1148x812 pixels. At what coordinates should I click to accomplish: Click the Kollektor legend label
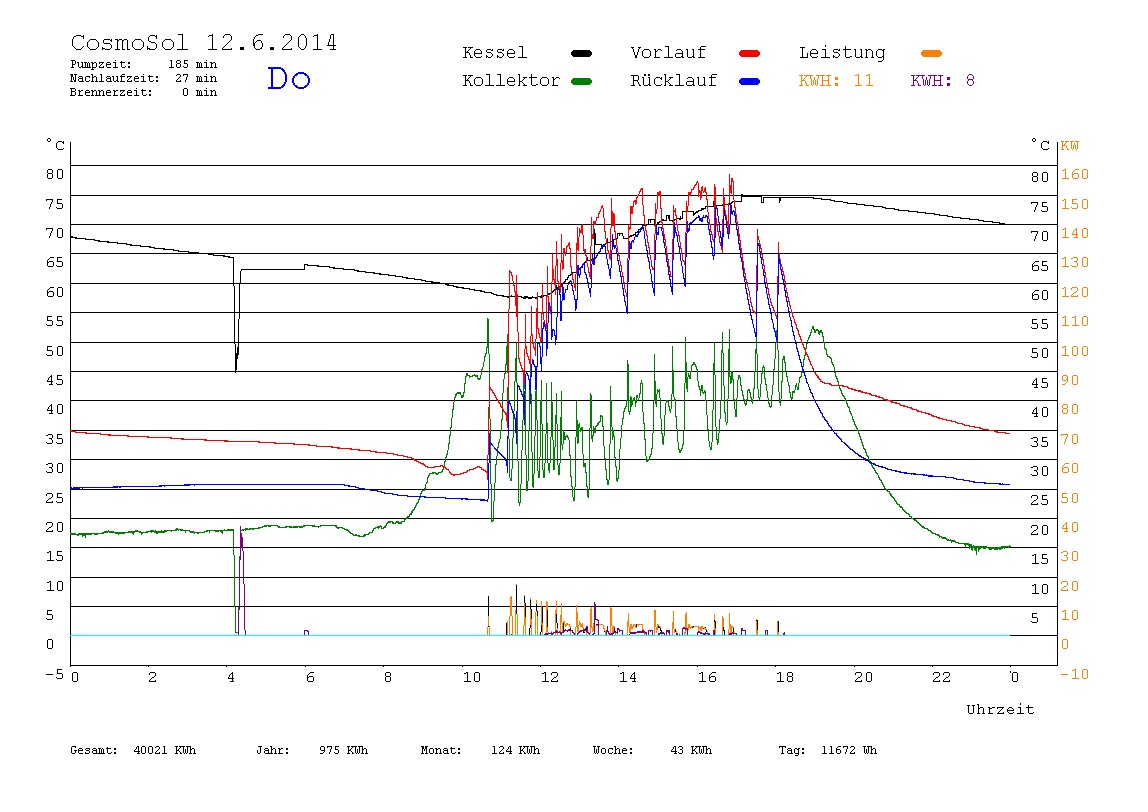click(510, 81)
